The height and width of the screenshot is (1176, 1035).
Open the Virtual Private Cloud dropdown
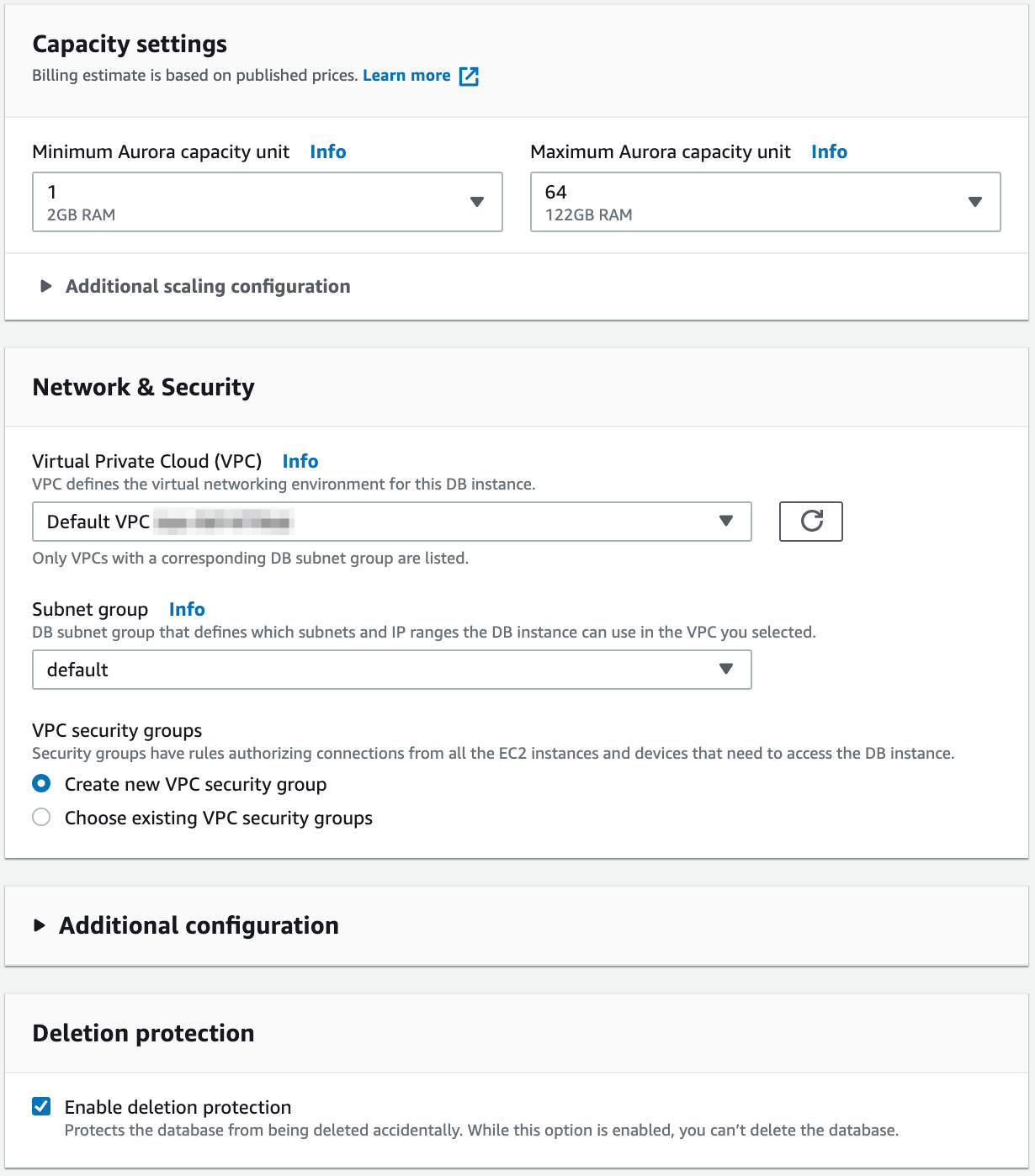pos(379,522)
